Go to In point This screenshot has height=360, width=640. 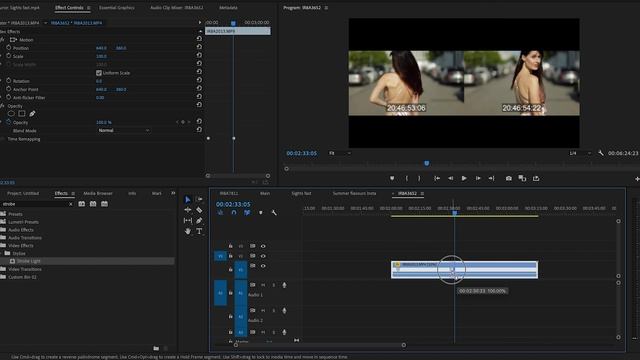coord(437,178)
